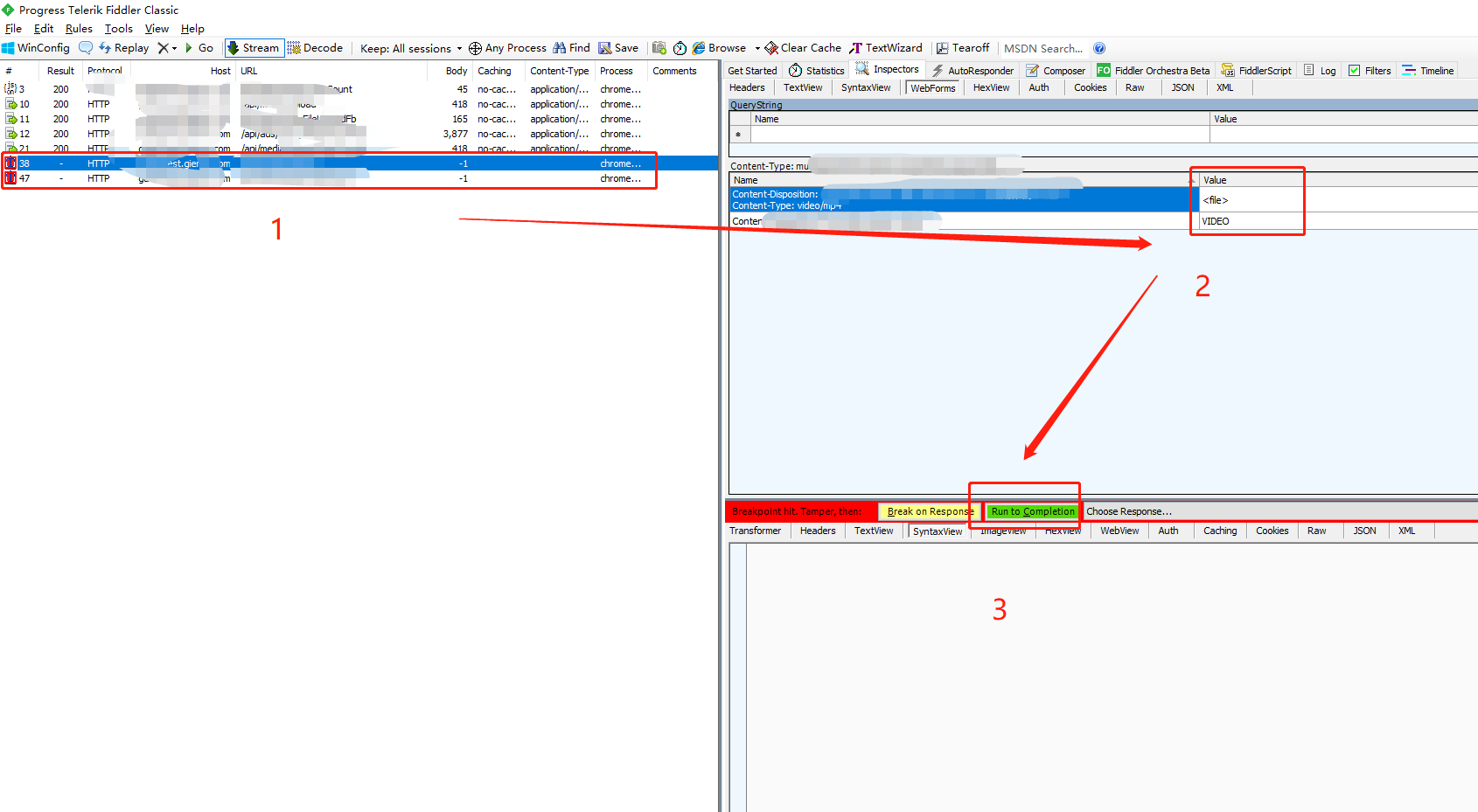Select response WebView tab
This screenshot has width=1478, height=812.
coord(1119,531)
